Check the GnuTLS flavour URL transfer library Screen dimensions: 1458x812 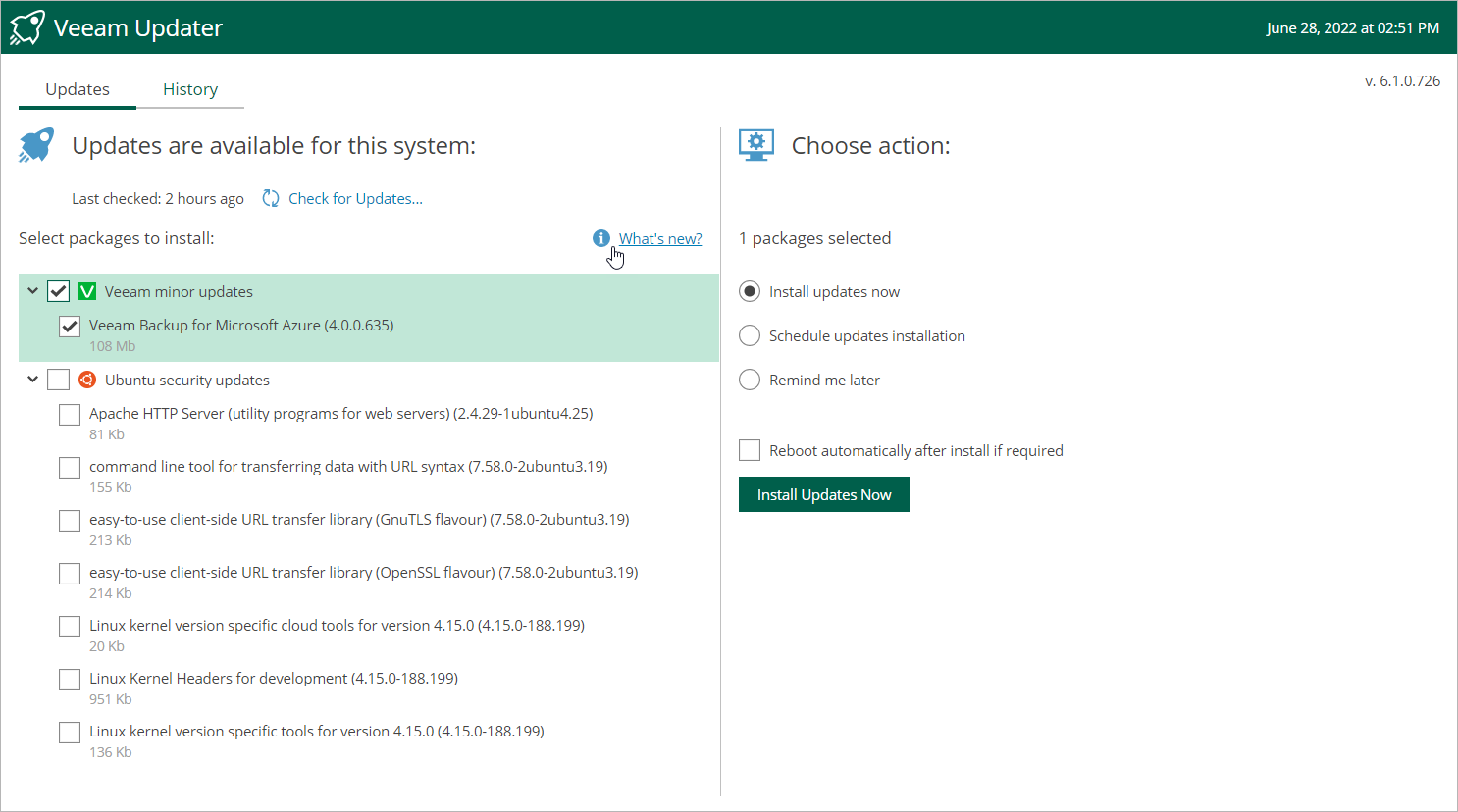click(x=70, y=521)
